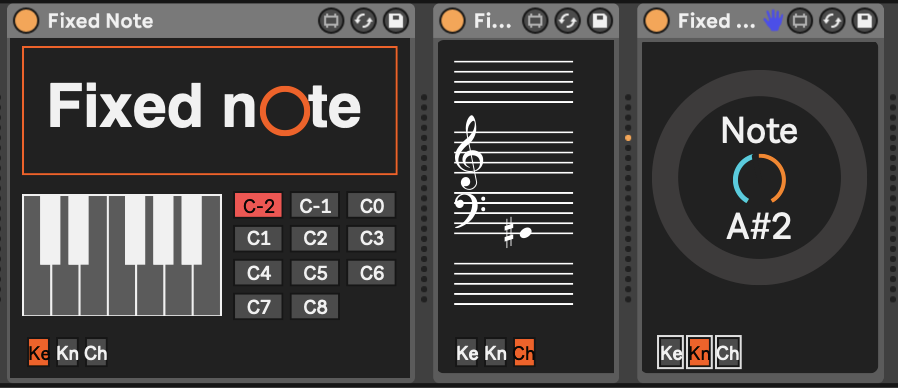Select octave C8

[315, 307]
